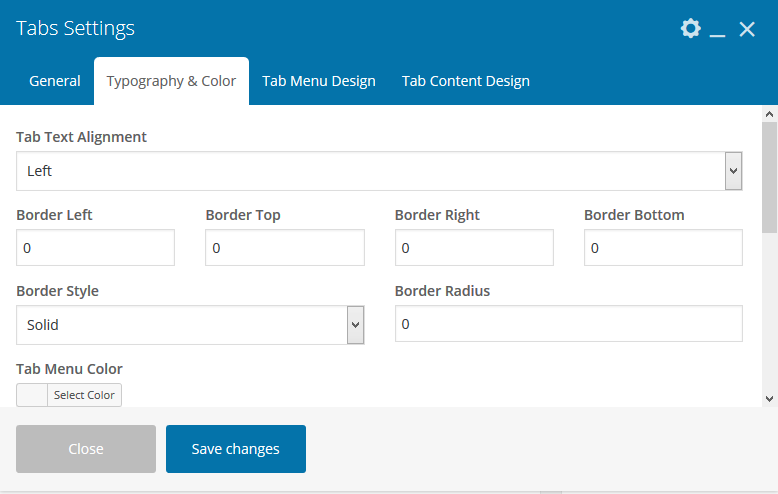The height and width of the screenshot is (494, 778).
Task: Click into the Border Right field
Action: (x=474, y=248)
